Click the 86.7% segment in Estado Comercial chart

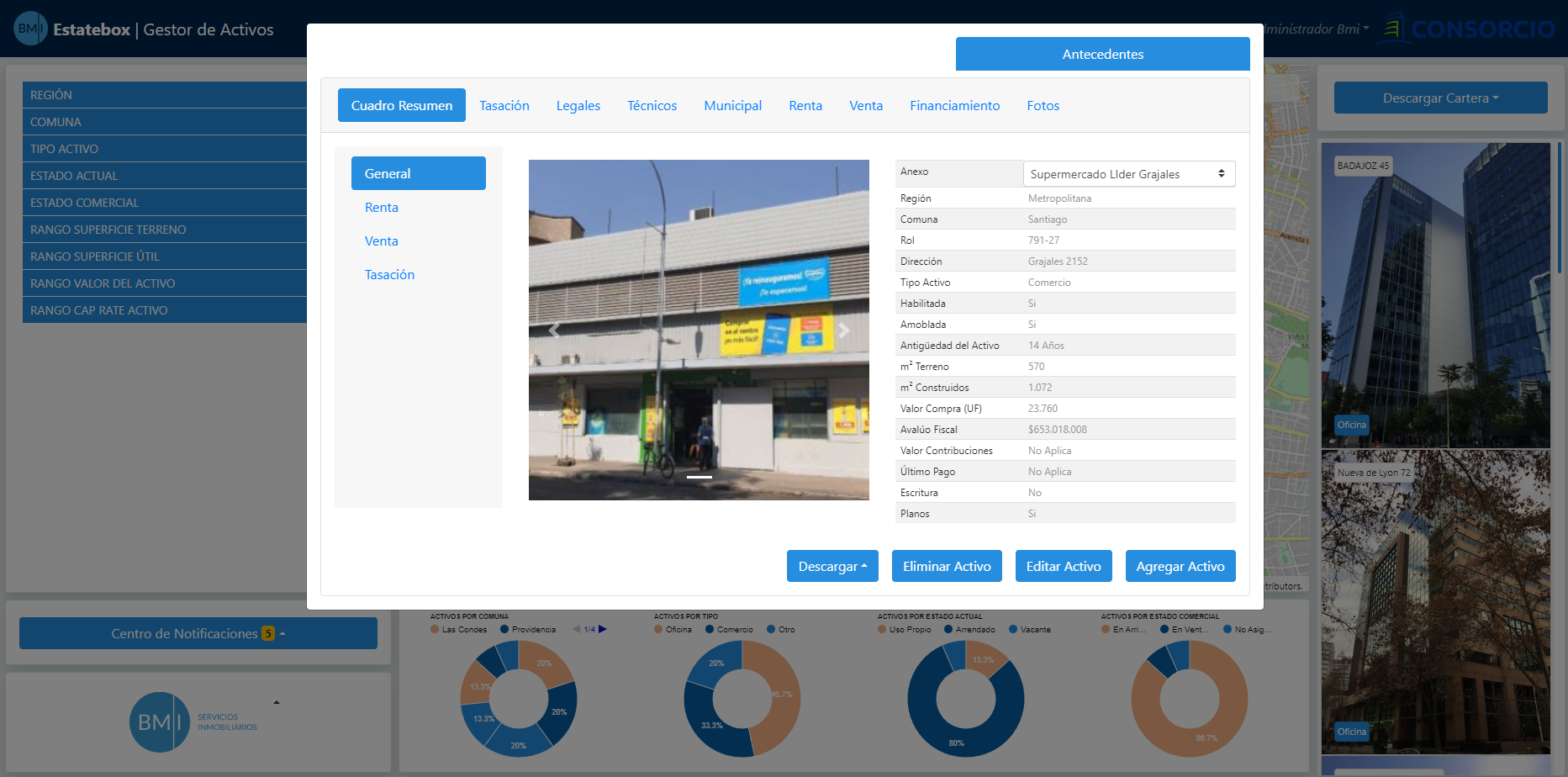tap(1206, 737)
